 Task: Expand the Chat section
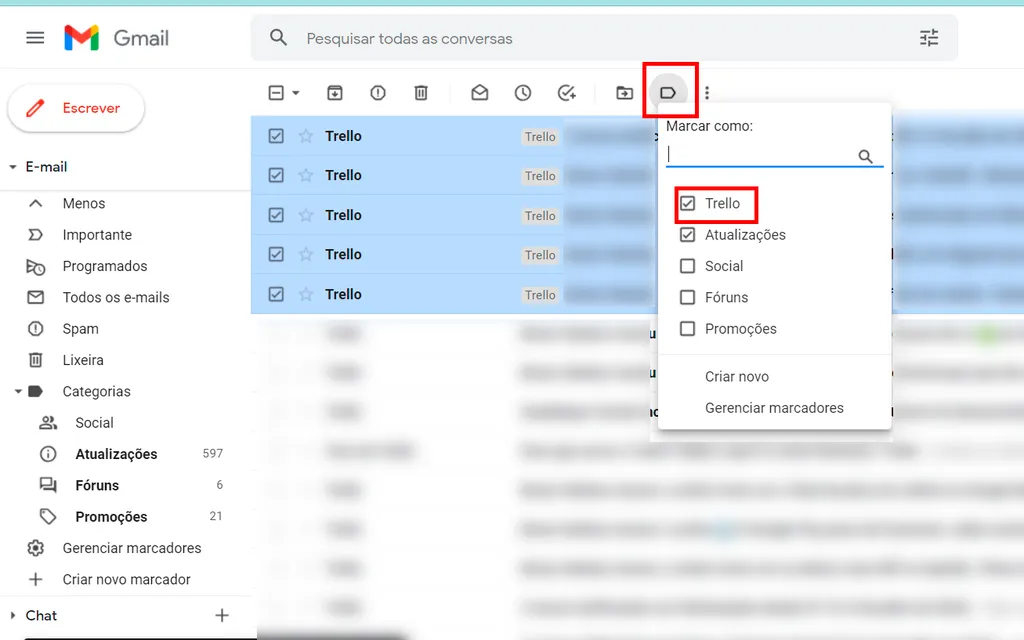[x=12, y=615]
